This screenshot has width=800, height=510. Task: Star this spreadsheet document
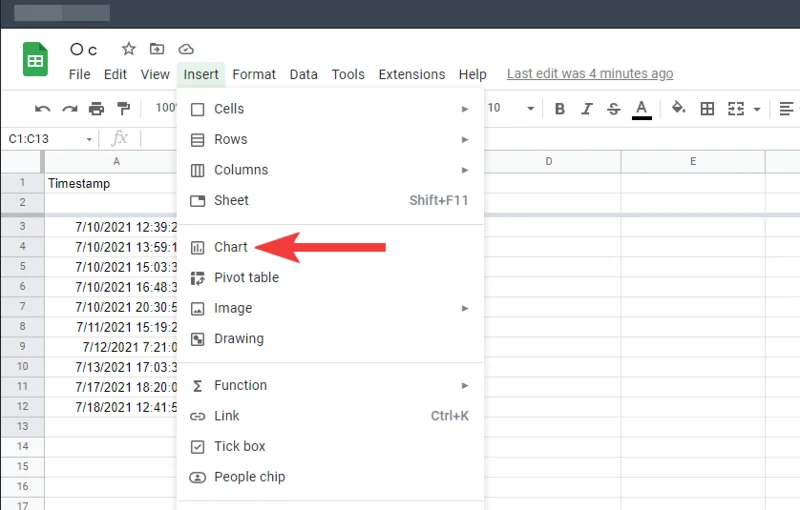[128, 49]
